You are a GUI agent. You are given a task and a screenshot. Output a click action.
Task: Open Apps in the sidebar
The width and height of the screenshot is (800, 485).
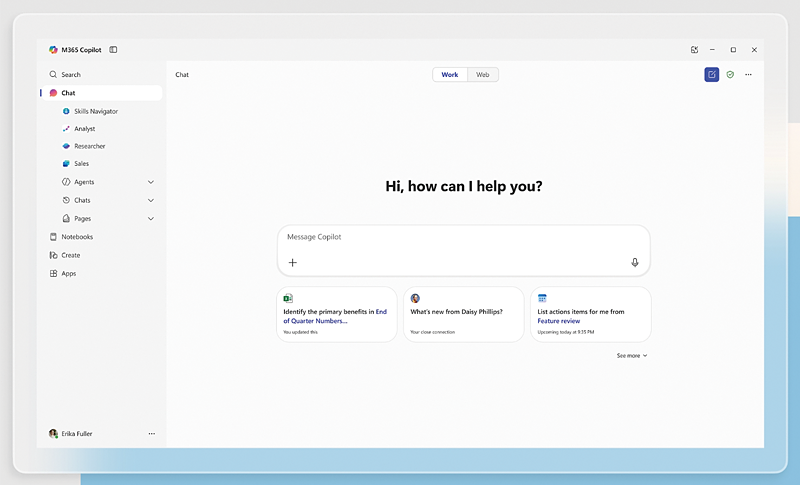coord(68,273)
